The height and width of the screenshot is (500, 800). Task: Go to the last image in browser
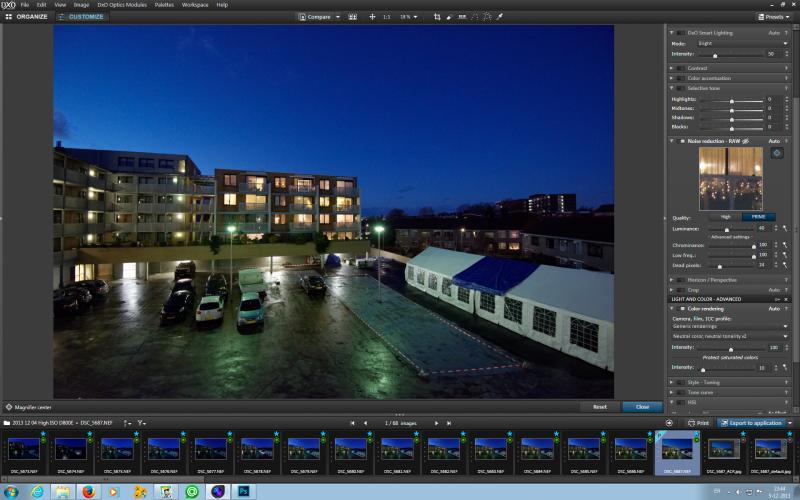click(x=449, y=423)
